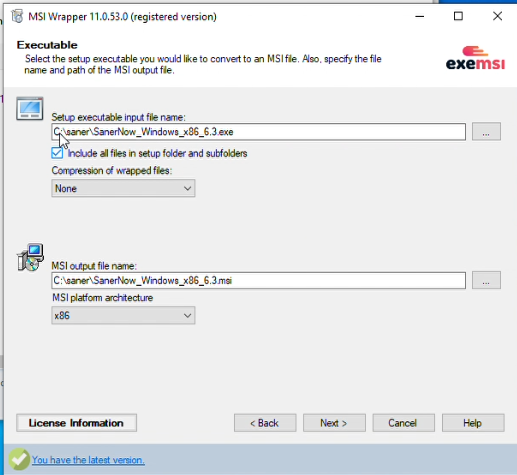This screenshot has width=517, height=475.
Task: Click the green checkmark latest-version icon
Action: 19,459
